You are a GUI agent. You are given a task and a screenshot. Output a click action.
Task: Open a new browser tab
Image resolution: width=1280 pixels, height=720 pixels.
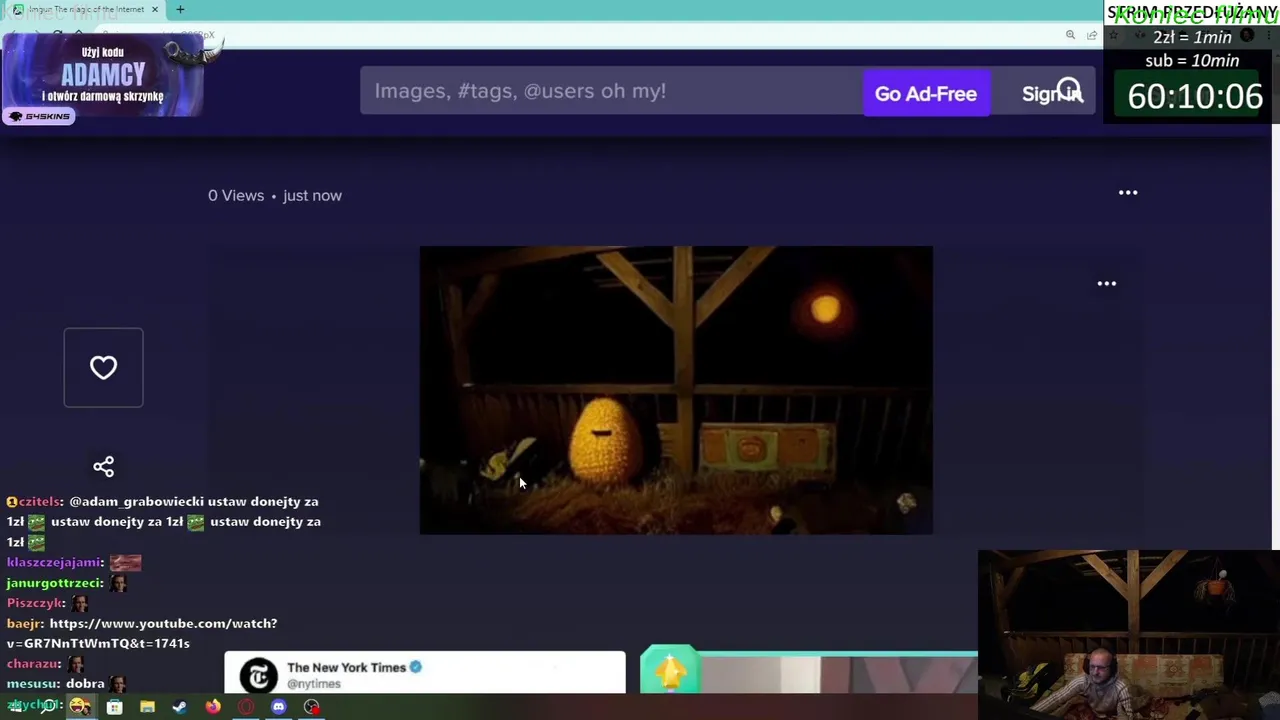coord(180,9)
